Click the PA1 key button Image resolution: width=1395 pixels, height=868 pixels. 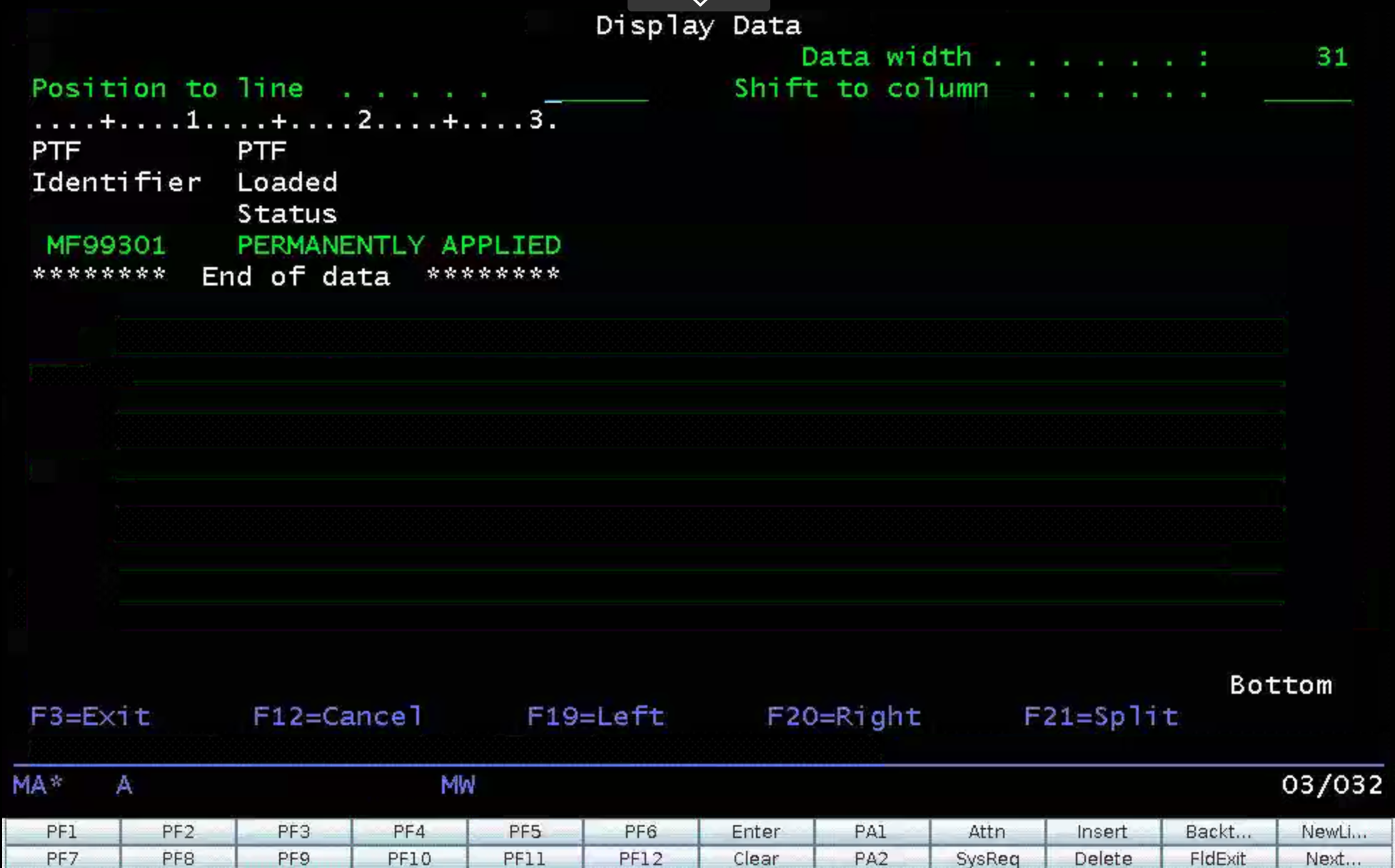tap(872, 832)
